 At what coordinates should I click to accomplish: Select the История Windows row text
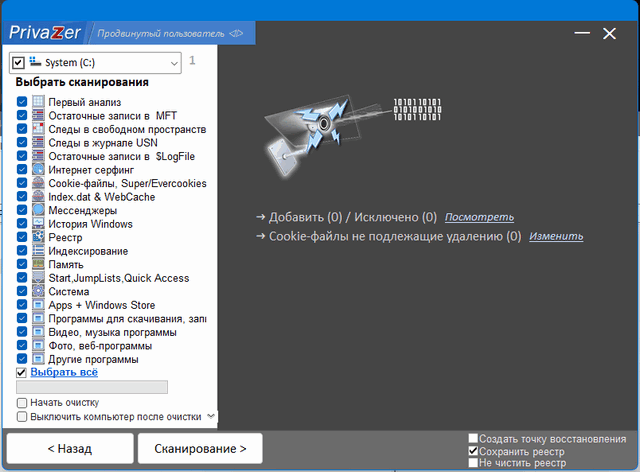click(90, 224)
